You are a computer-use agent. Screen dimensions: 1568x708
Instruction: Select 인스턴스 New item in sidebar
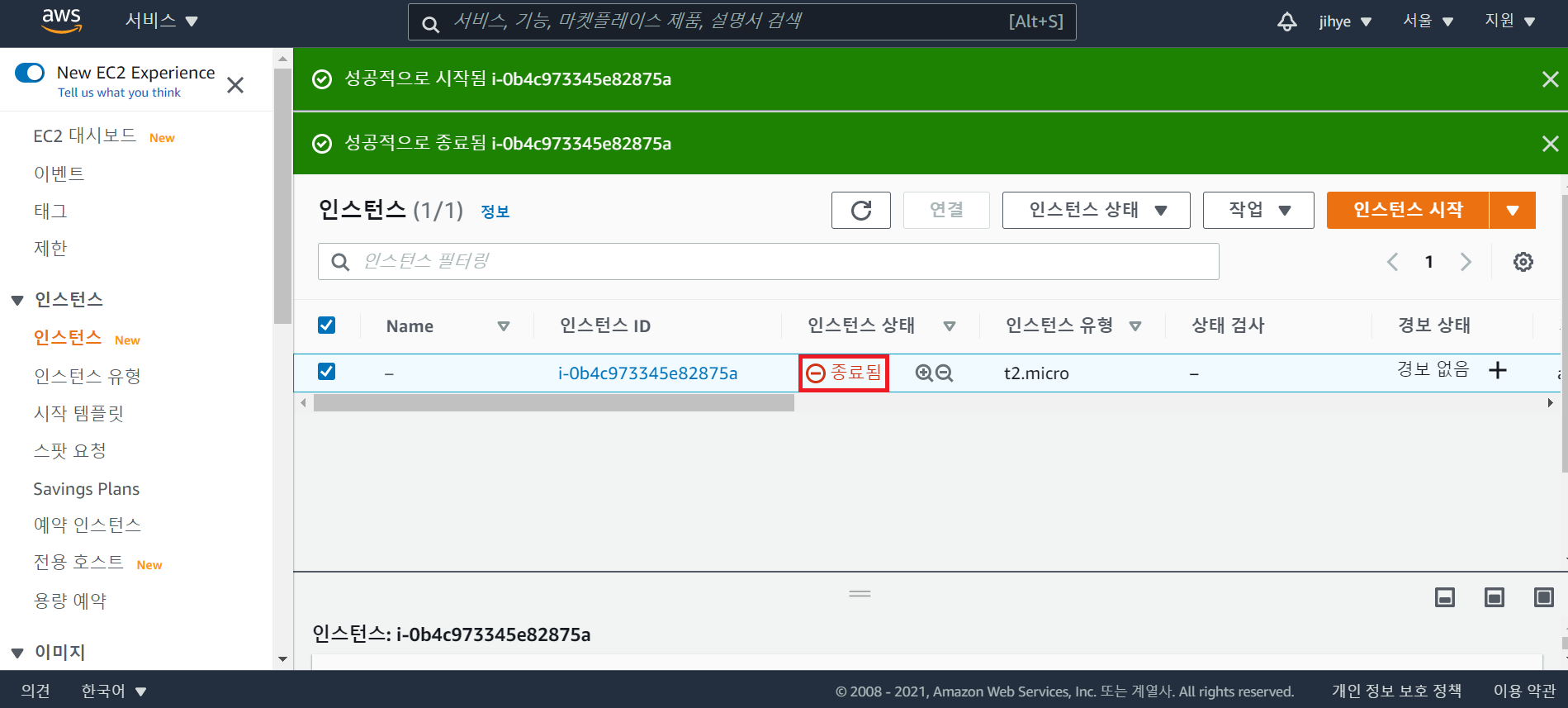click(68, 338)
